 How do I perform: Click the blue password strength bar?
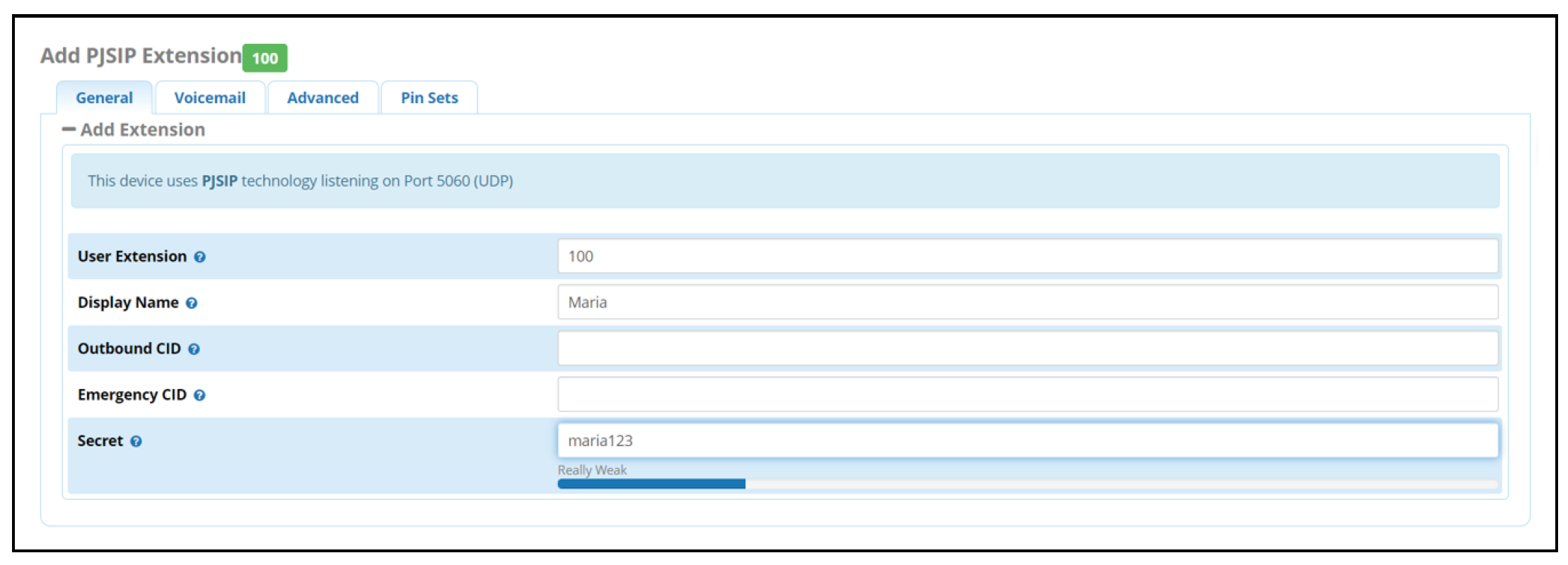point(651,484)
